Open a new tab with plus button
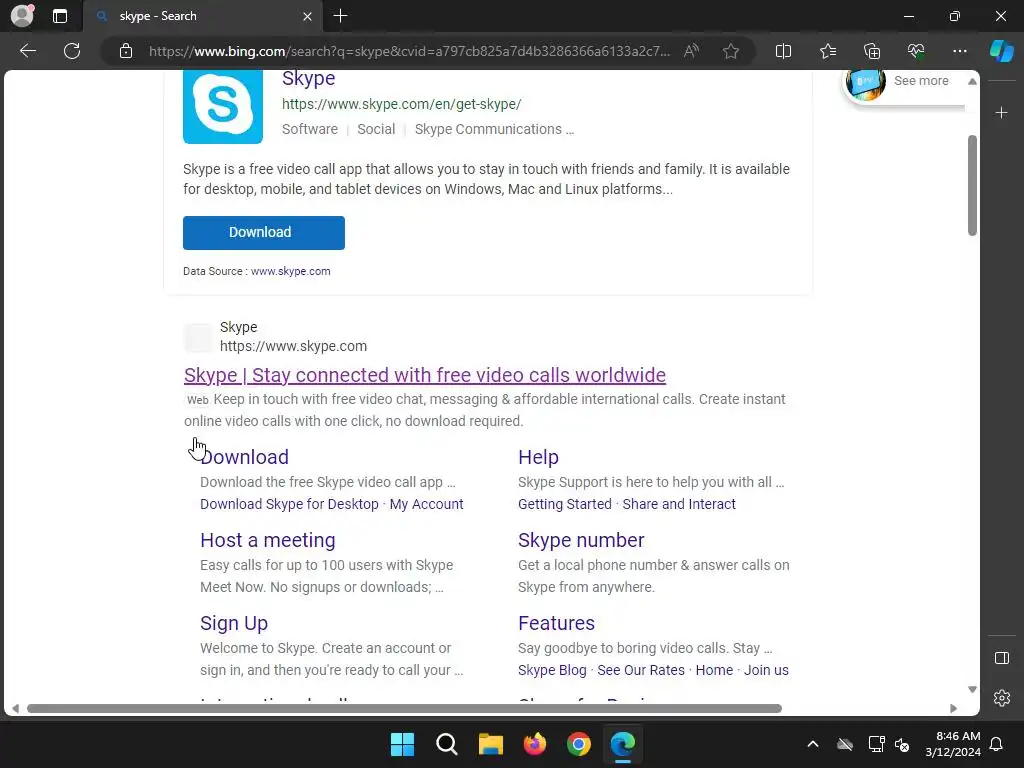The height and width of the screenshot is (768, 1024). [x=340, y=16]
